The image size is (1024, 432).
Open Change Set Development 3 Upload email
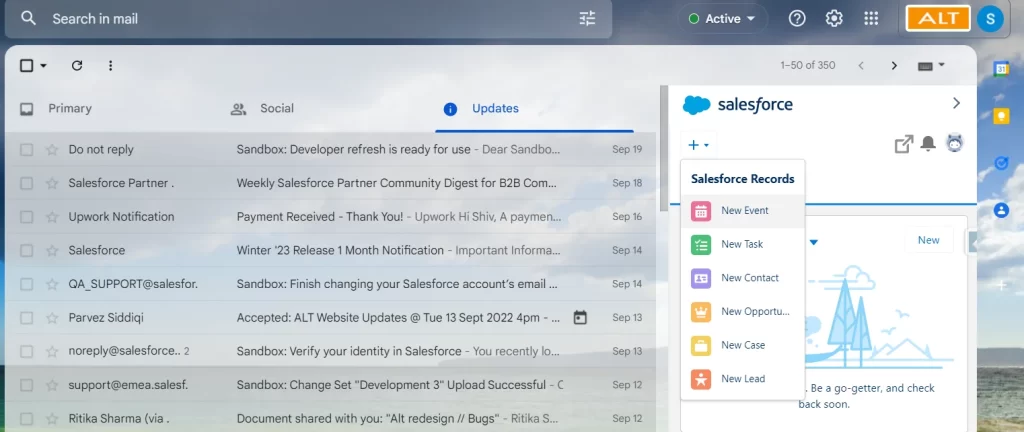pos(330,385)
